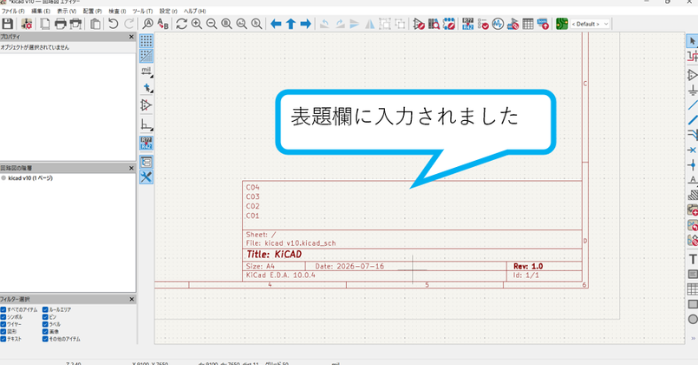
Task: Navigate up one sheet with blue arrow
Action: click(x=291, y=24)
